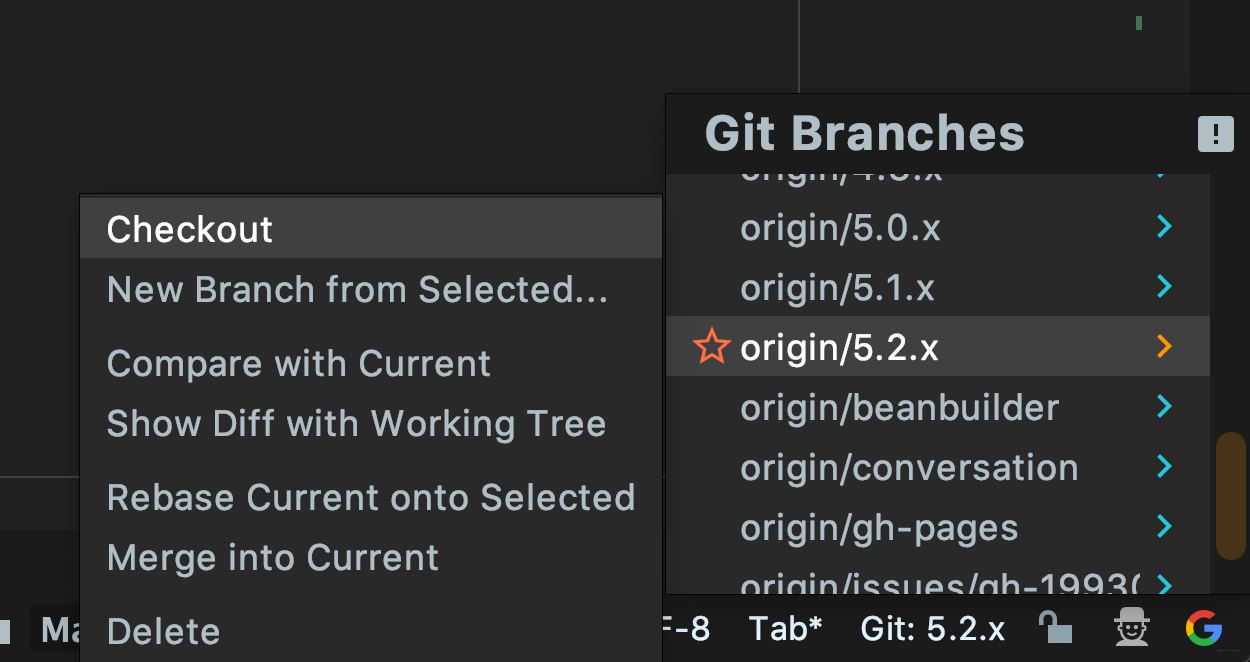Click Compare with Current
This screenshot has height=662, width=1250.
pos(298,364)
